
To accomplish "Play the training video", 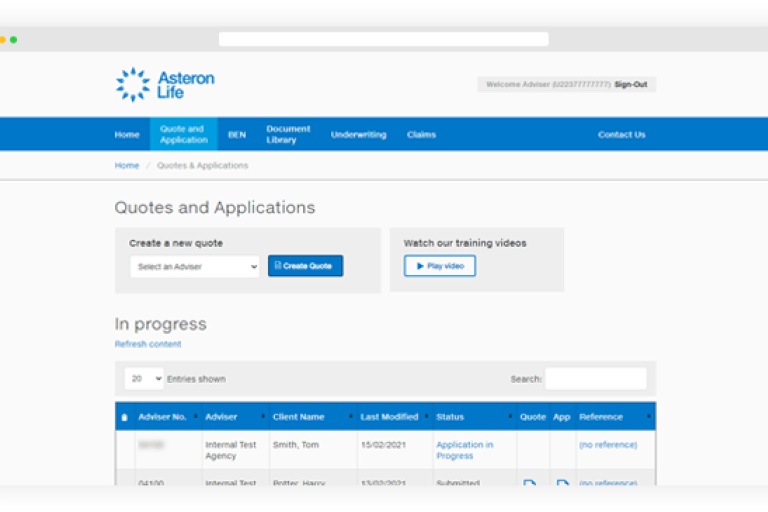I will click(440, 266).
